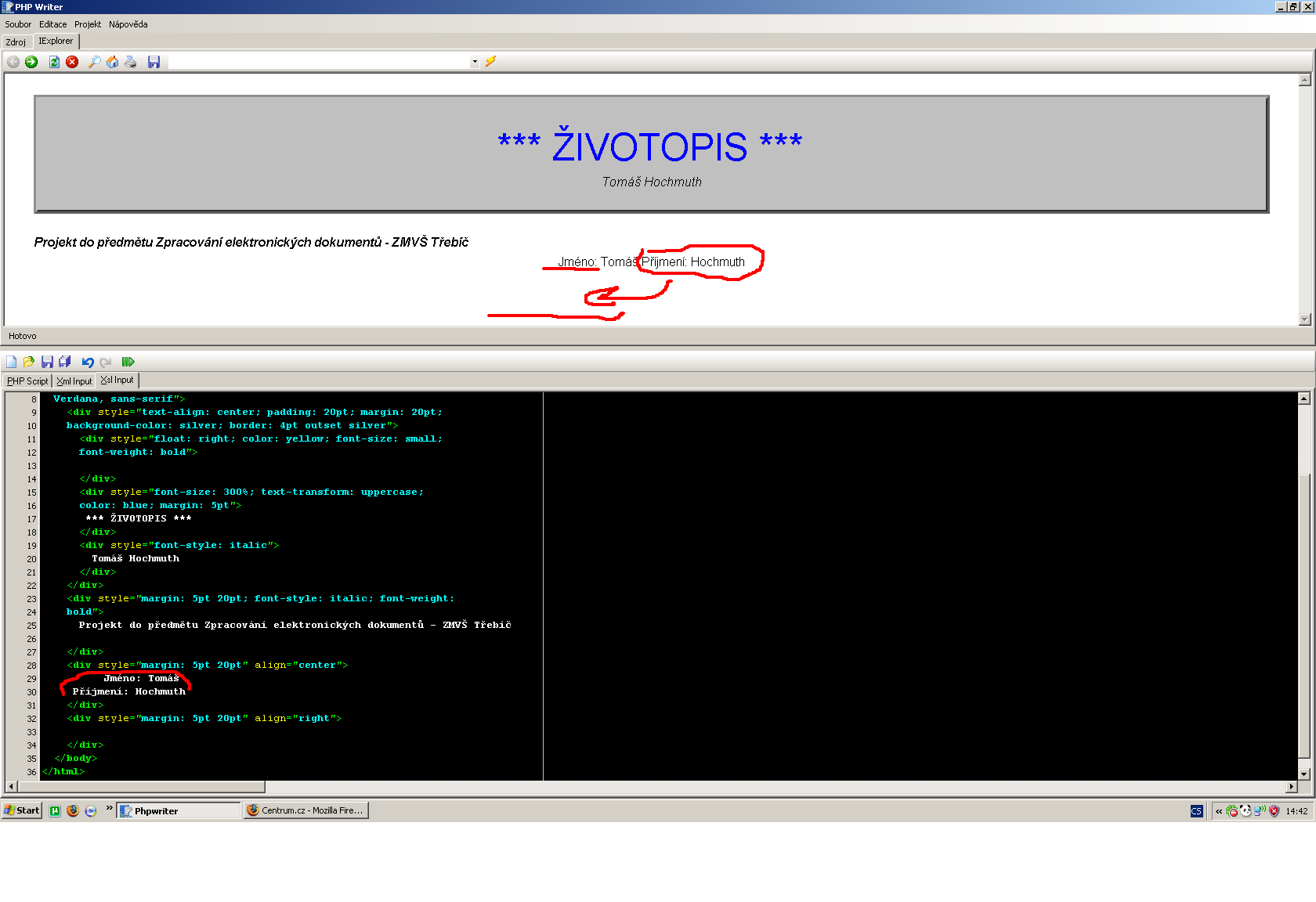This screenshot has height=902, width=1316.
Task: Click the panda tray icon
Action: (x=1245, y=811)
